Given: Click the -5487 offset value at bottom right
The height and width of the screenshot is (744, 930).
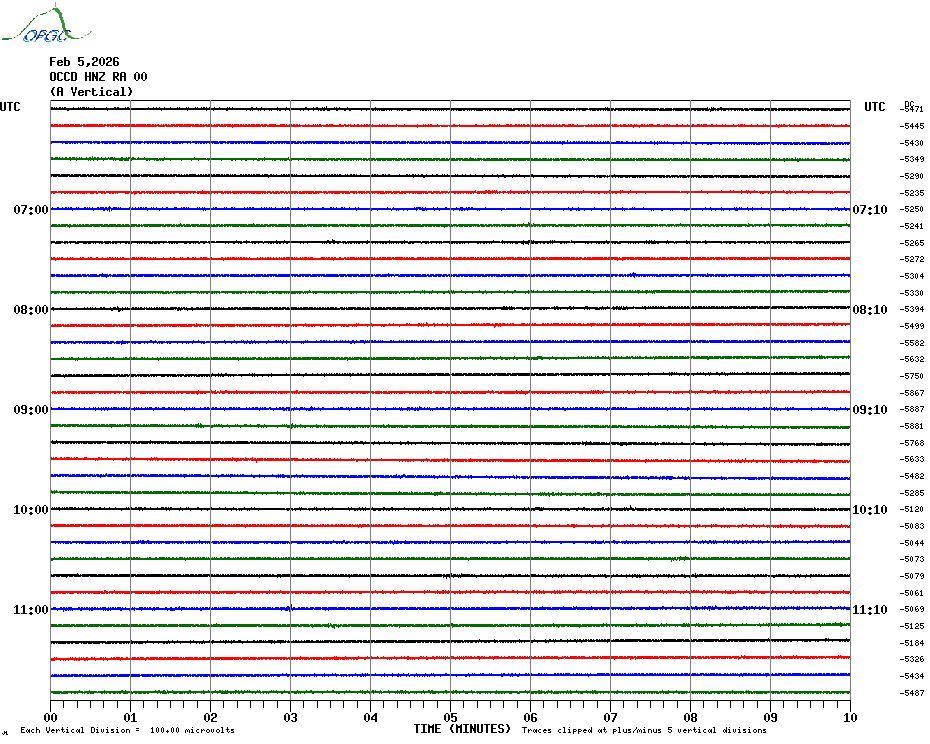Looking at the screenshot, I should point(912,693).
